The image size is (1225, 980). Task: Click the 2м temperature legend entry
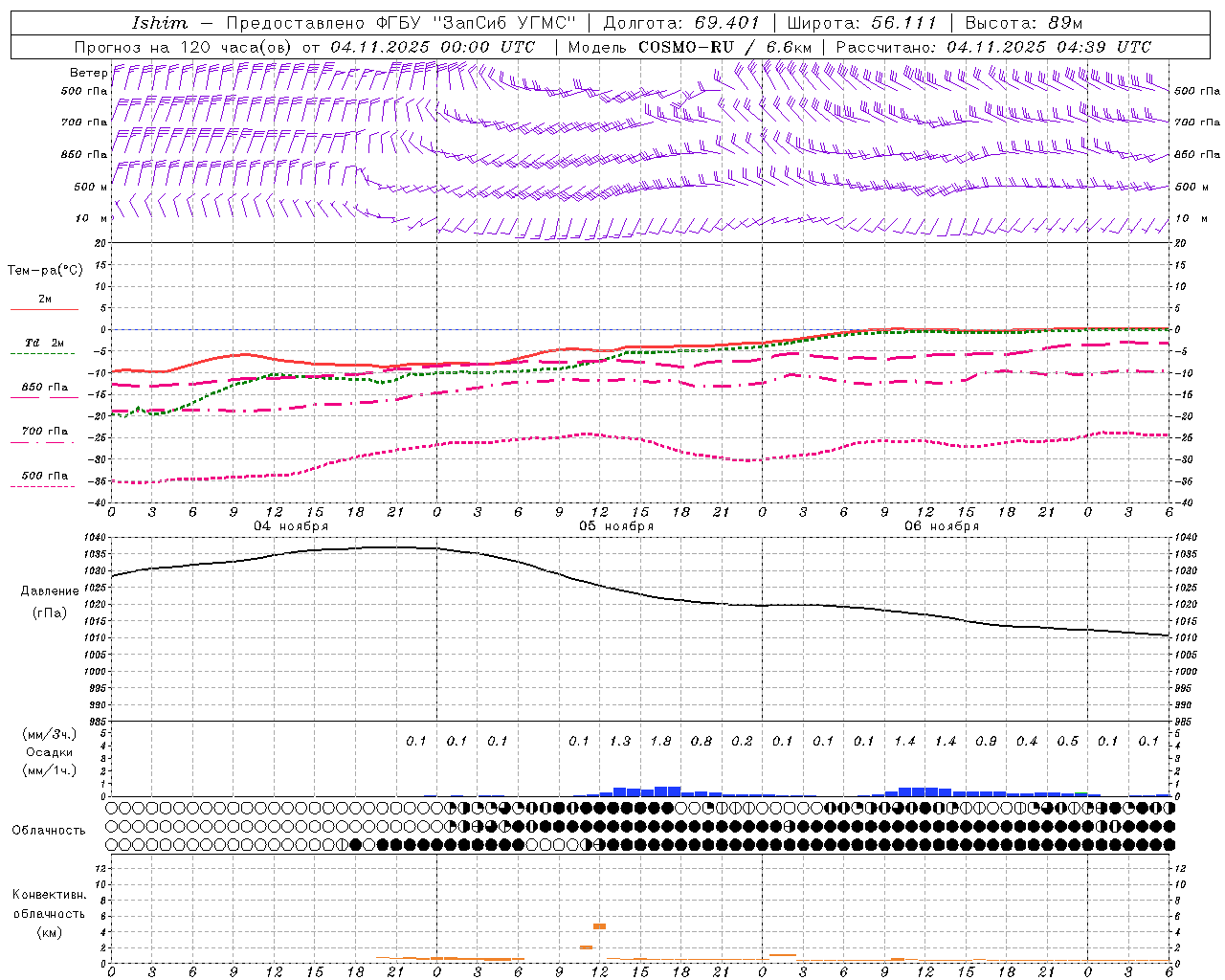point(45,300)
